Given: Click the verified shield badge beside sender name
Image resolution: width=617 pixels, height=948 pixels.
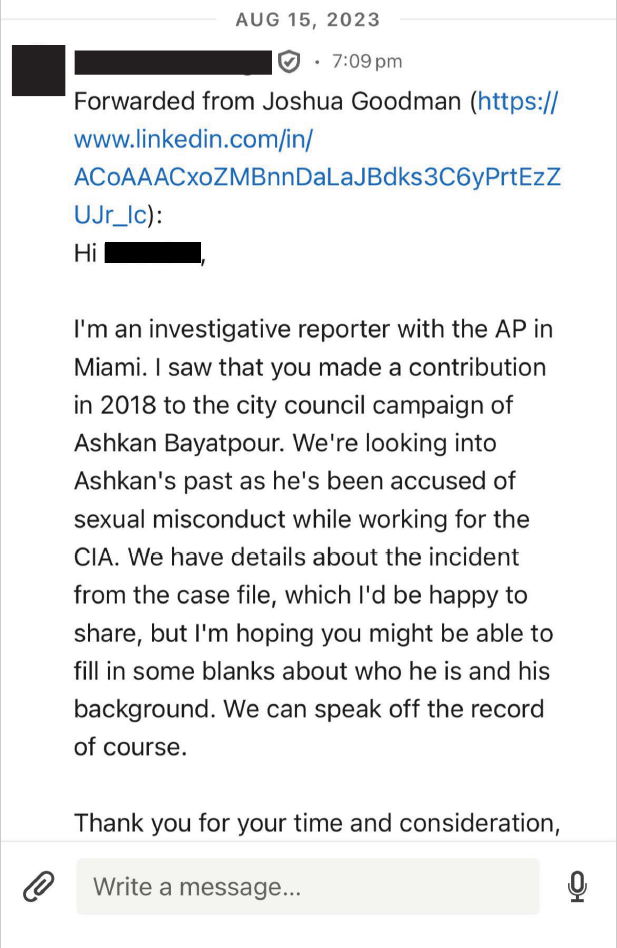Looking at the screenshot, I should tap(289, 62).
